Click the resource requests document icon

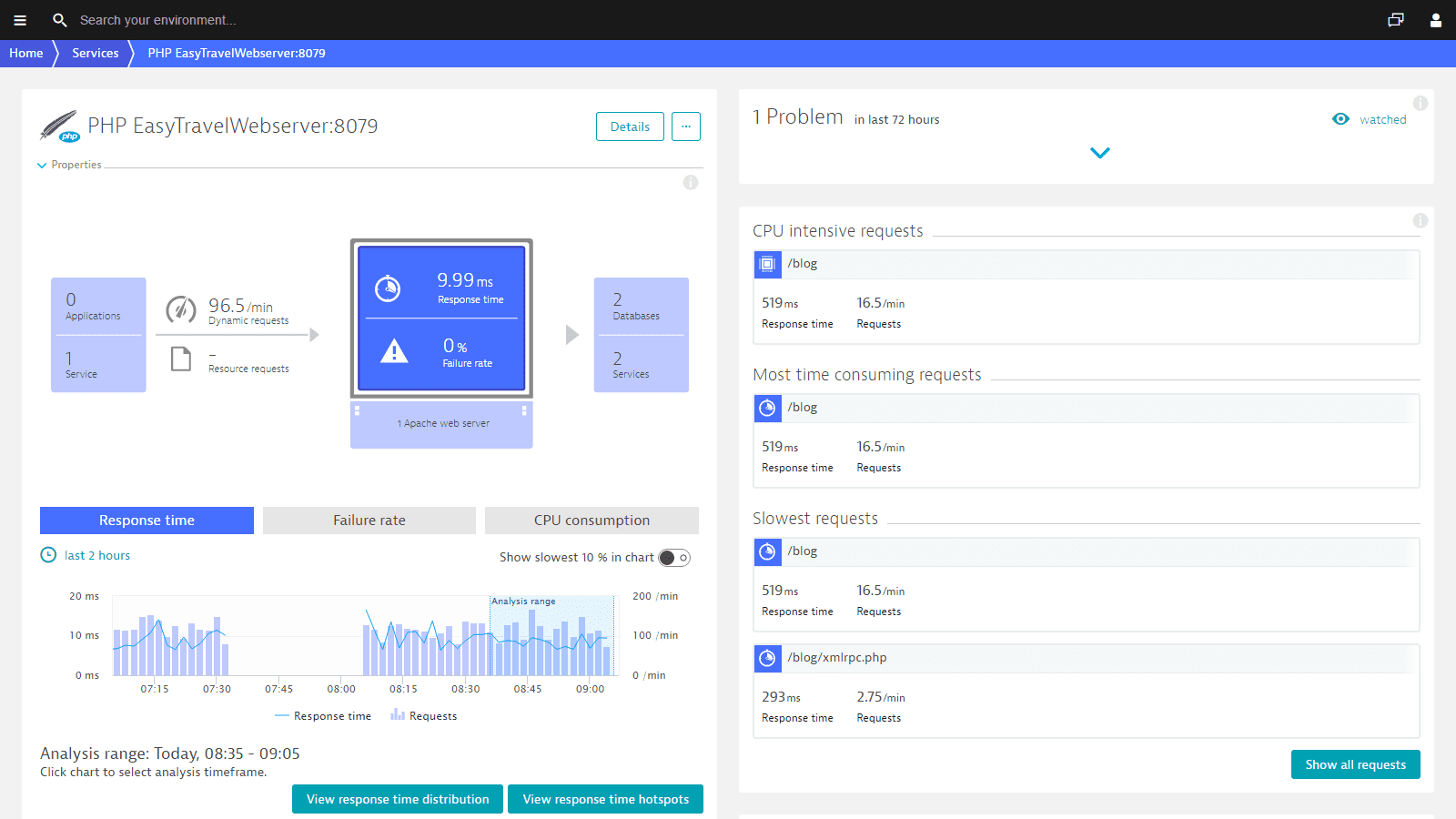pyautogui.click(x=181, y=359)
